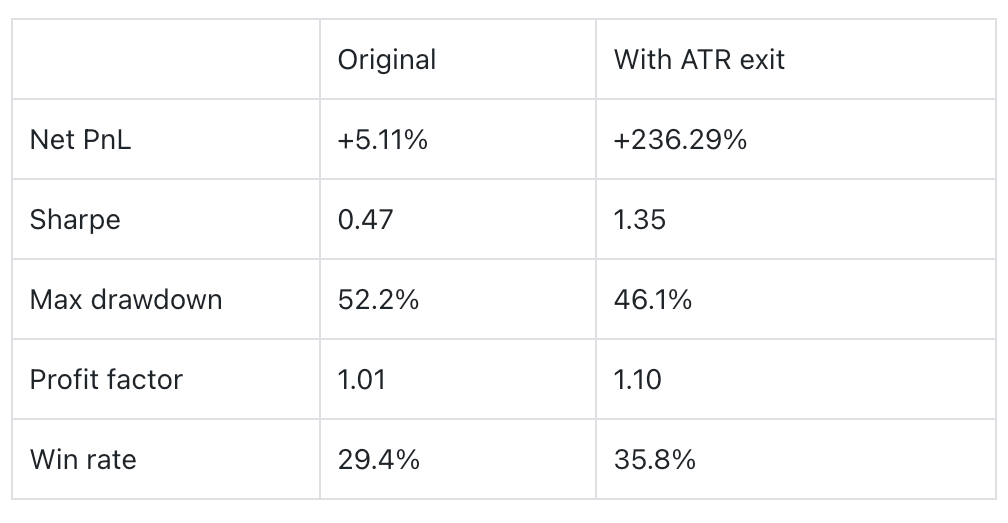Click the word Profit in row label
The width and height of the screenshot is (1008, 523).
(62, 380)
